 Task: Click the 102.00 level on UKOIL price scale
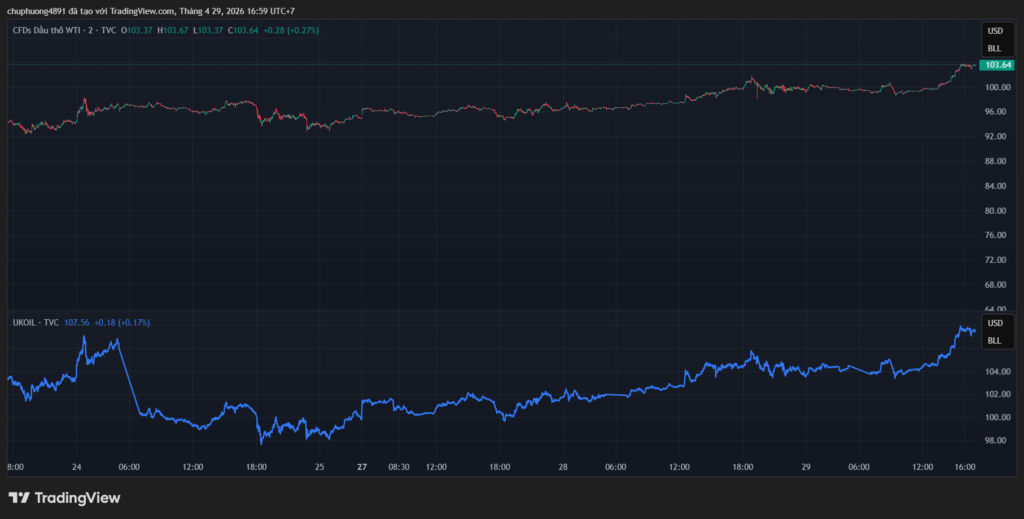pyautogui.click(x=995, y=394)
